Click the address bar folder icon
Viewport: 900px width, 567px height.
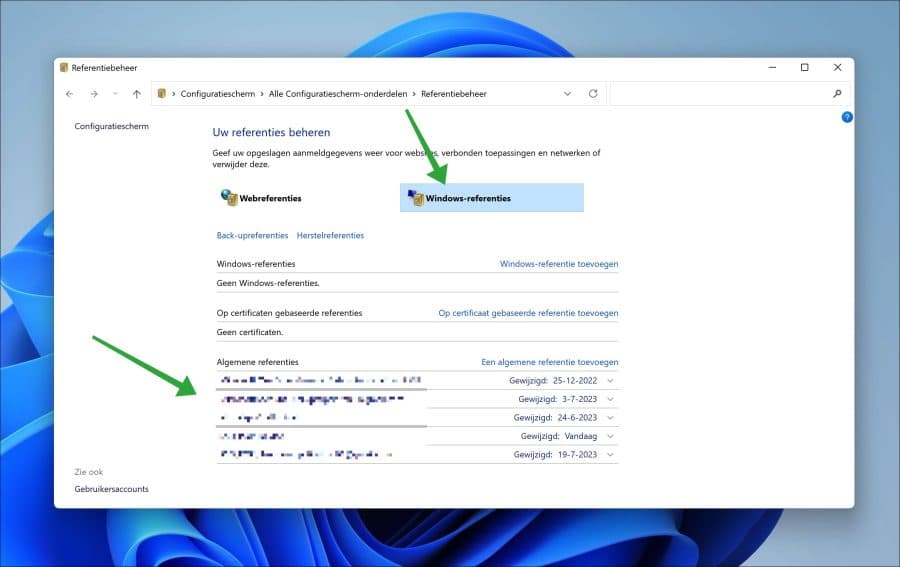[x=162, y=94]
